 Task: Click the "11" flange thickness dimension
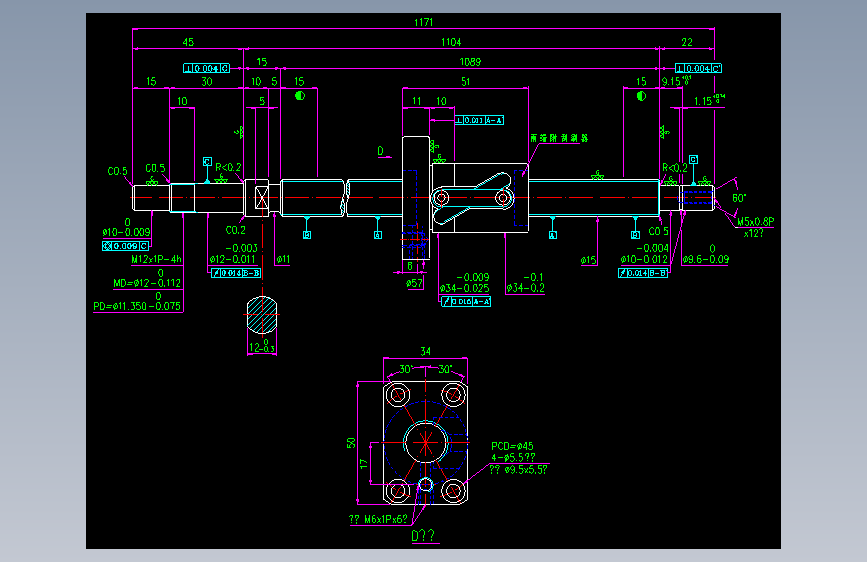(x=416, y=101)
